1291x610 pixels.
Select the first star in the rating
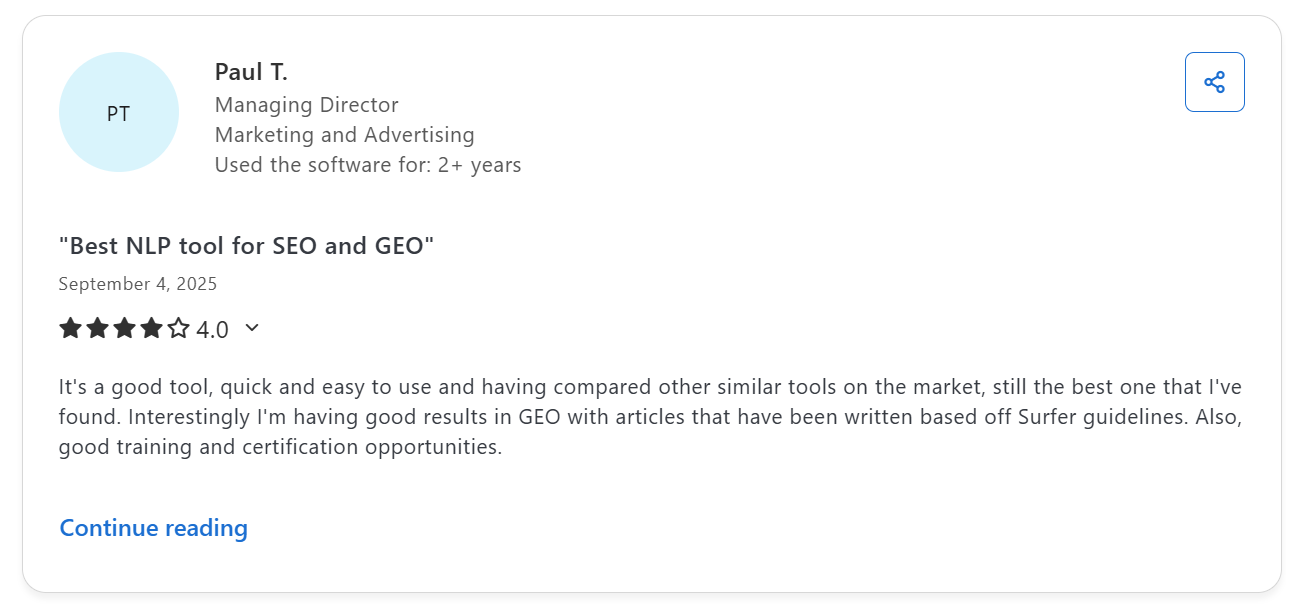[69, 328]
